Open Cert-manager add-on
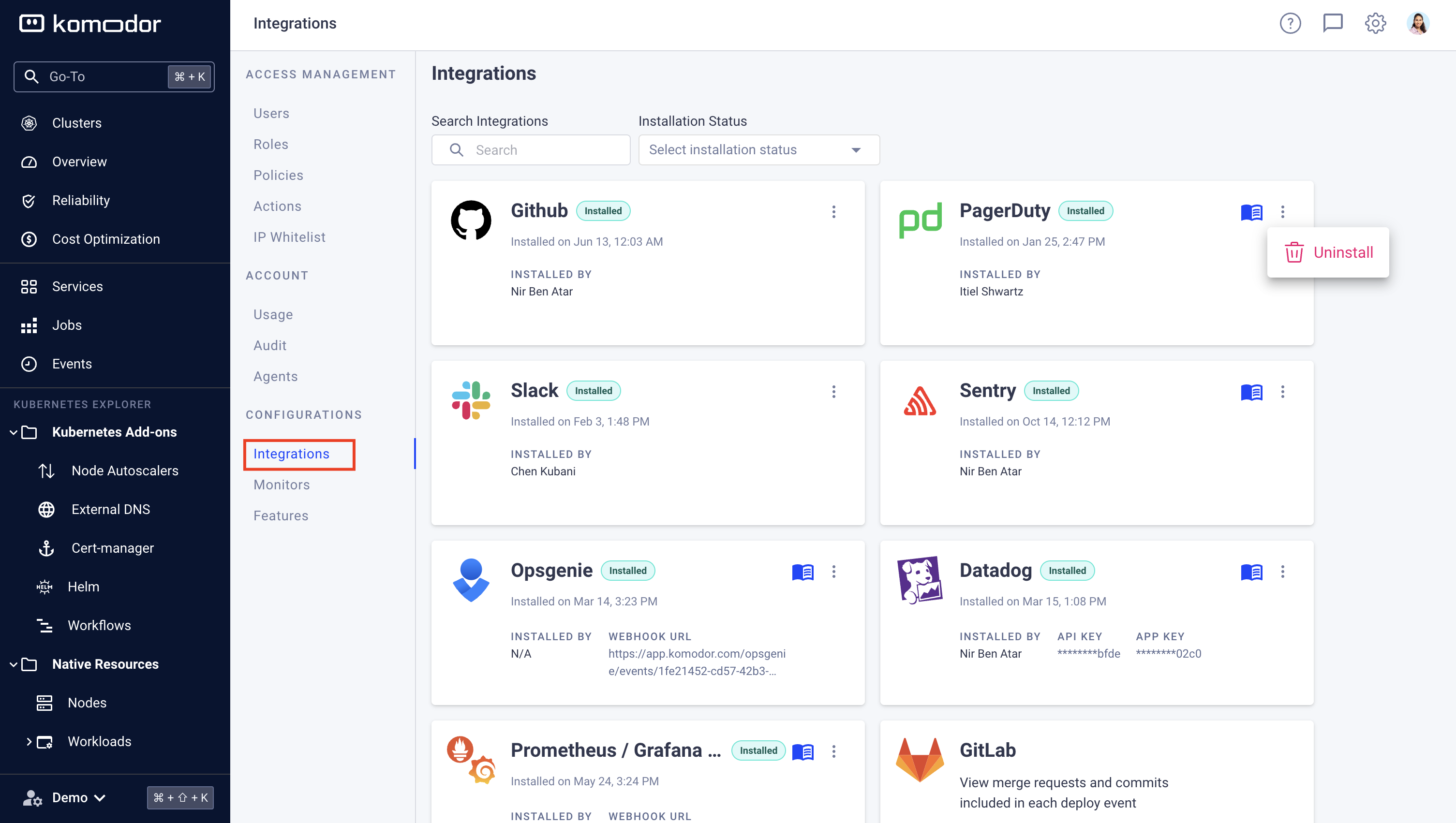This screenshot has height=823, width=1456. tap(113, 548)
